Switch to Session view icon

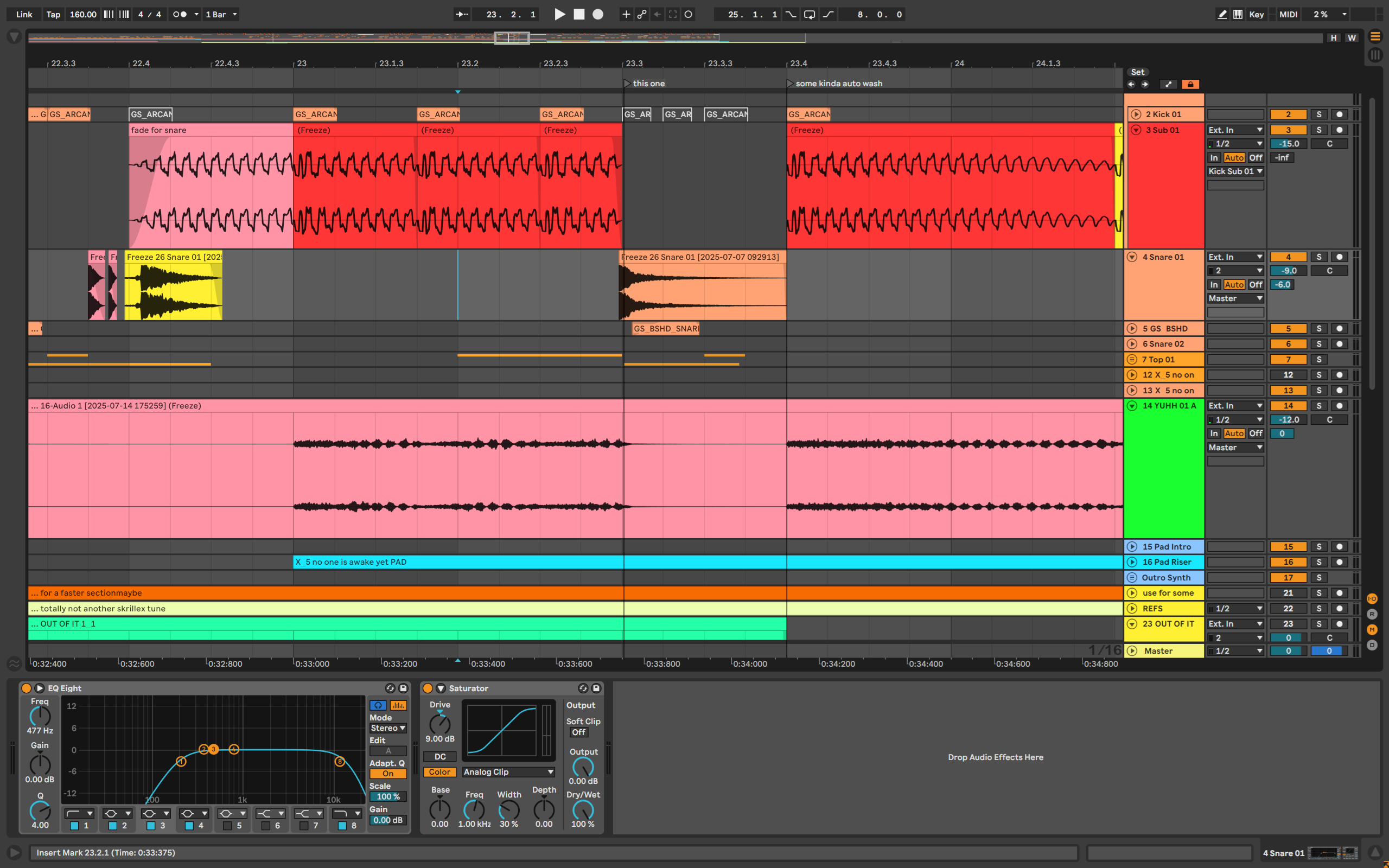click(1375, 55)
